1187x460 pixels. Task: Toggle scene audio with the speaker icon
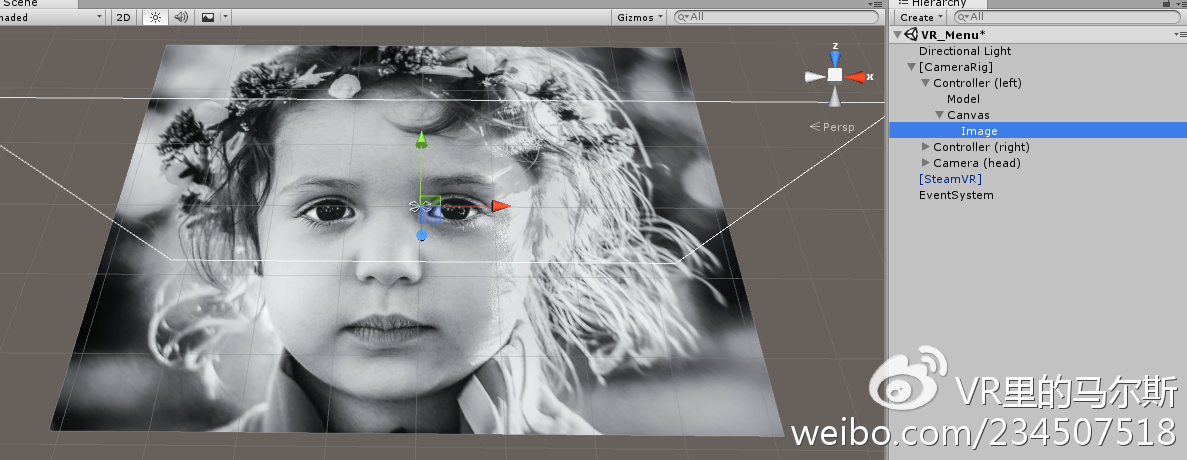click(181, 17)
